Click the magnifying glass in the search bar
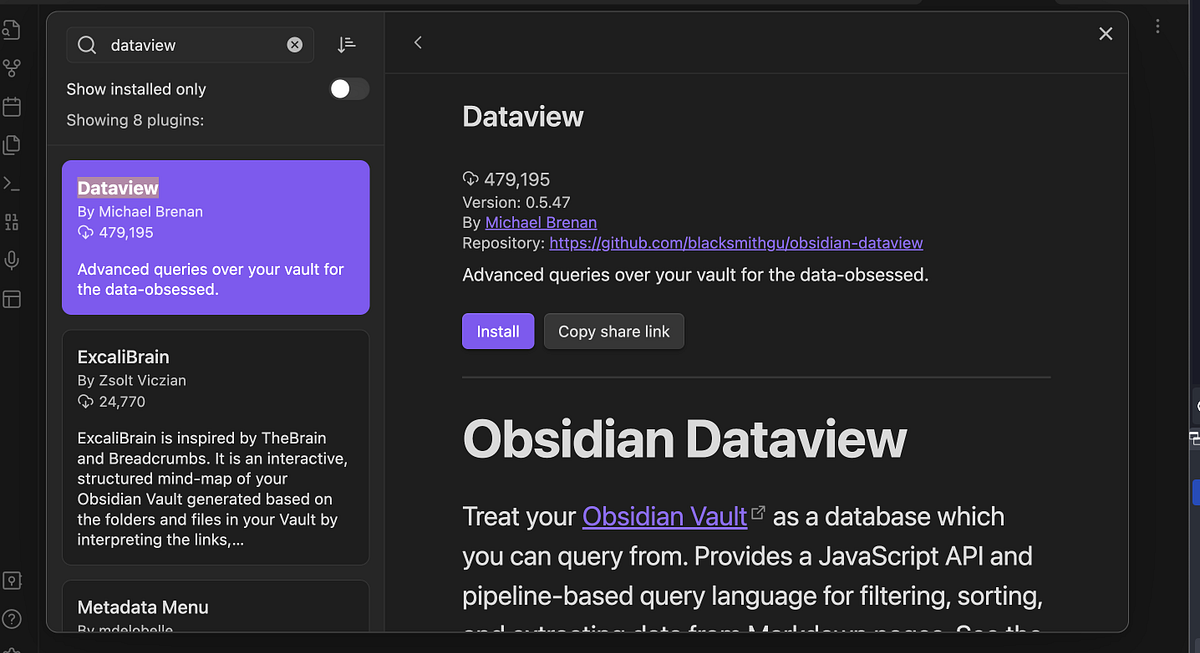 pos(86,45)
